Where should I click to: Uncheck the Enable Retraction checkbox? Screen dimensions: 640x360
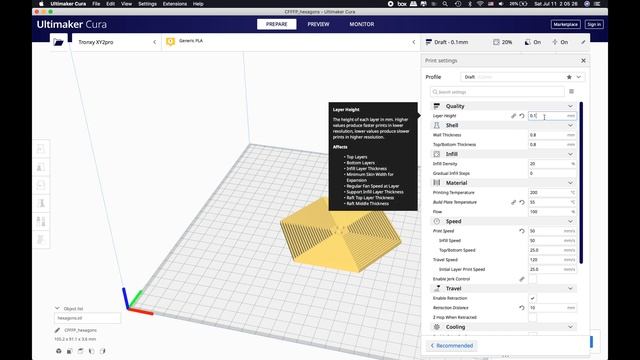point(533,298)
